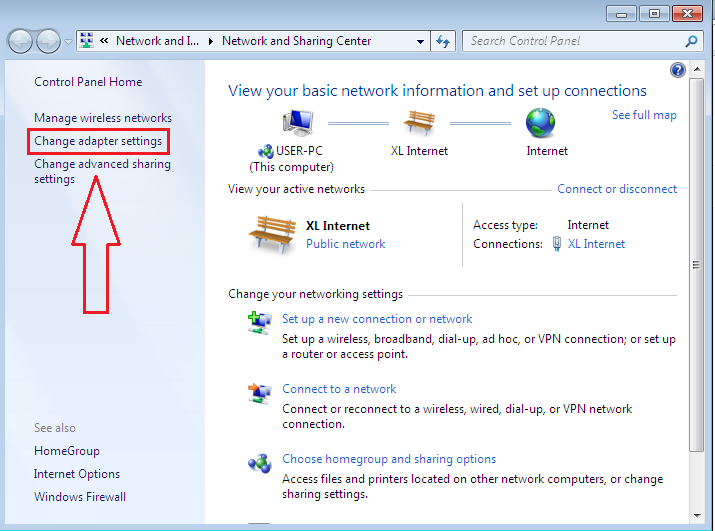The height and width of the screenshot is (531, 715).
Task: Open HomeGroup under See also
Action: 67,451
